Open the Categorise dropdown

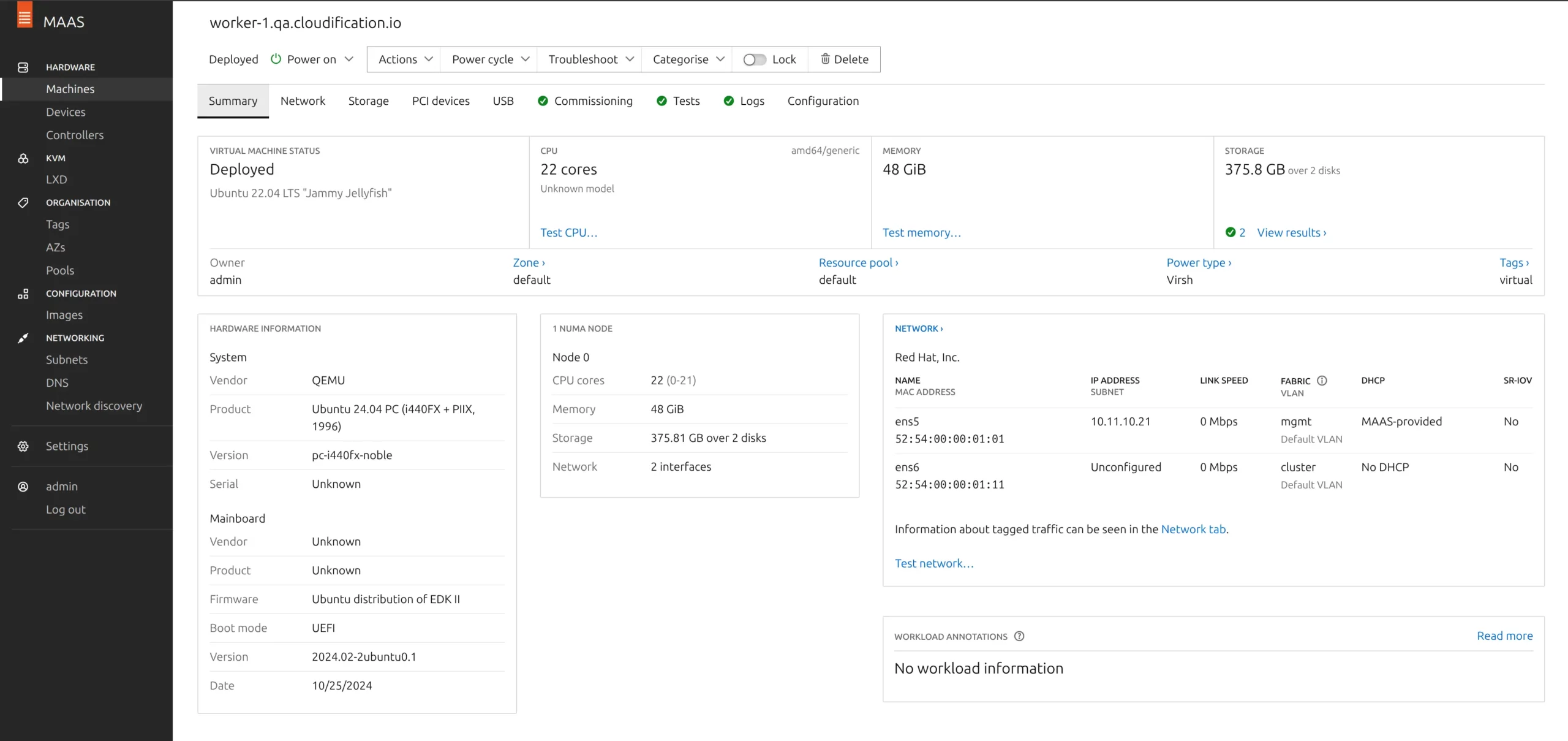coord(687,59)
